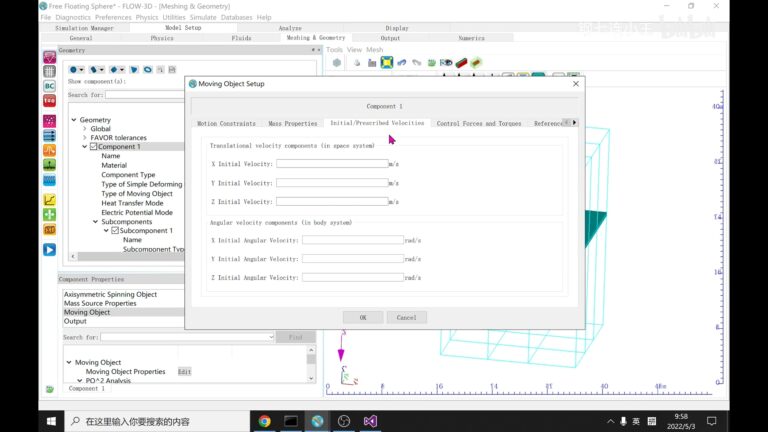Viewport: 768px width, 432px height.
Task: Toggle the Subcomponent 1 checkbox
Action: click(x=115, y=230)
